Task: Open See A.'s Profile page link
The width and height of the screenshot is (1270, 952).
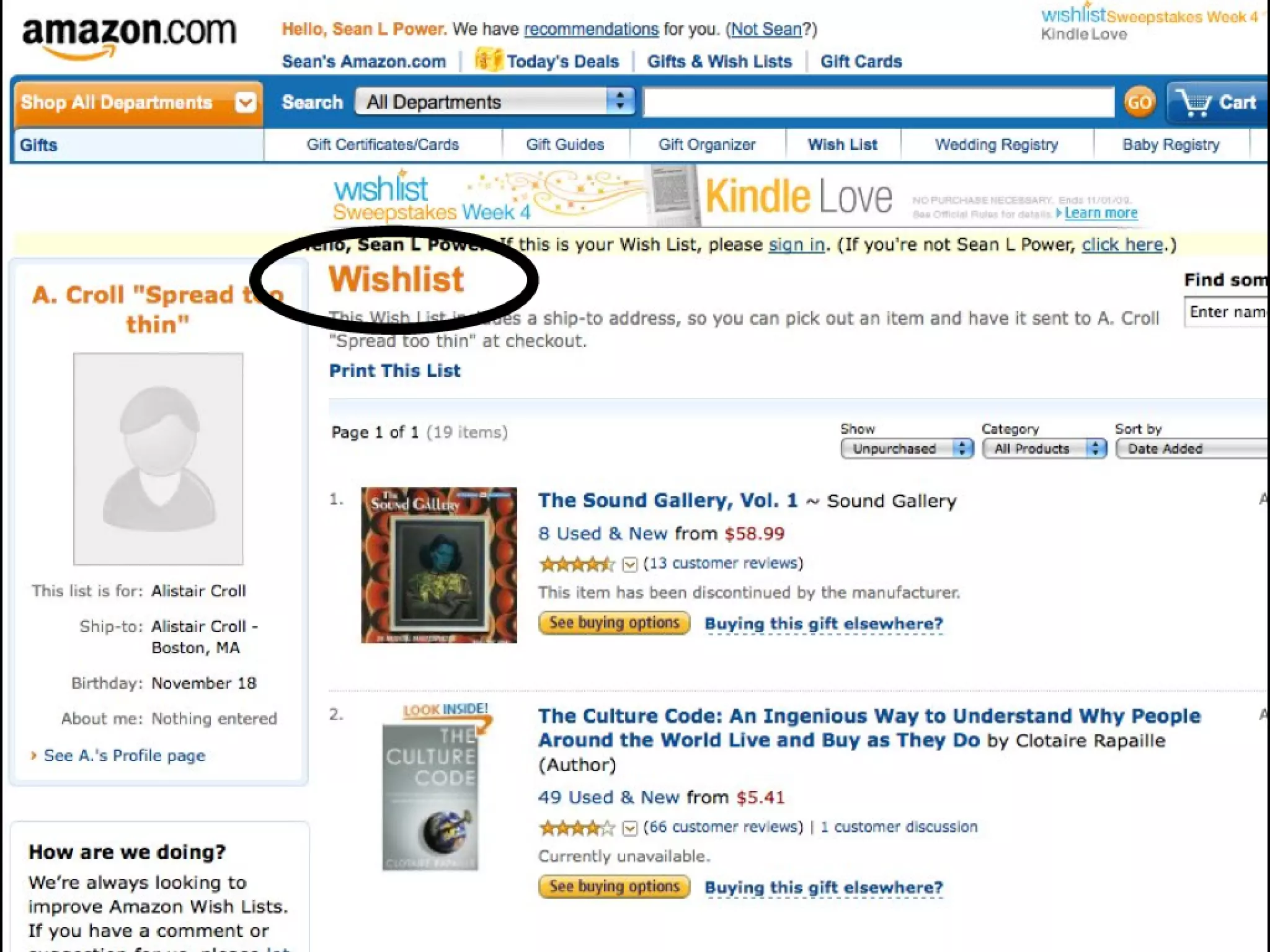Action: (124, 756)
